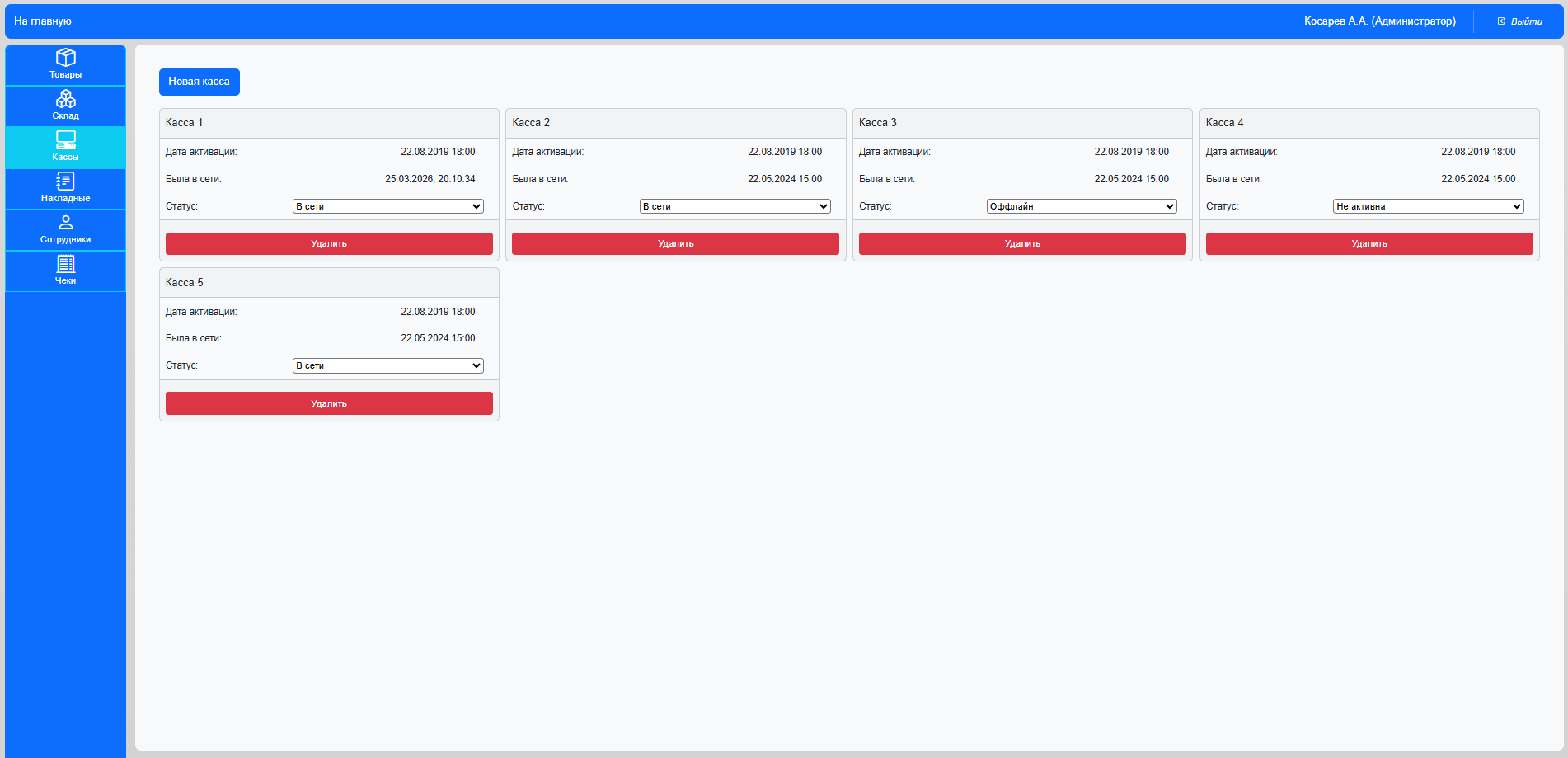Image resolution: width=1568 pixels, height=758 pixels.
Task: Go to На главную in header
Action: coord(43,21)
